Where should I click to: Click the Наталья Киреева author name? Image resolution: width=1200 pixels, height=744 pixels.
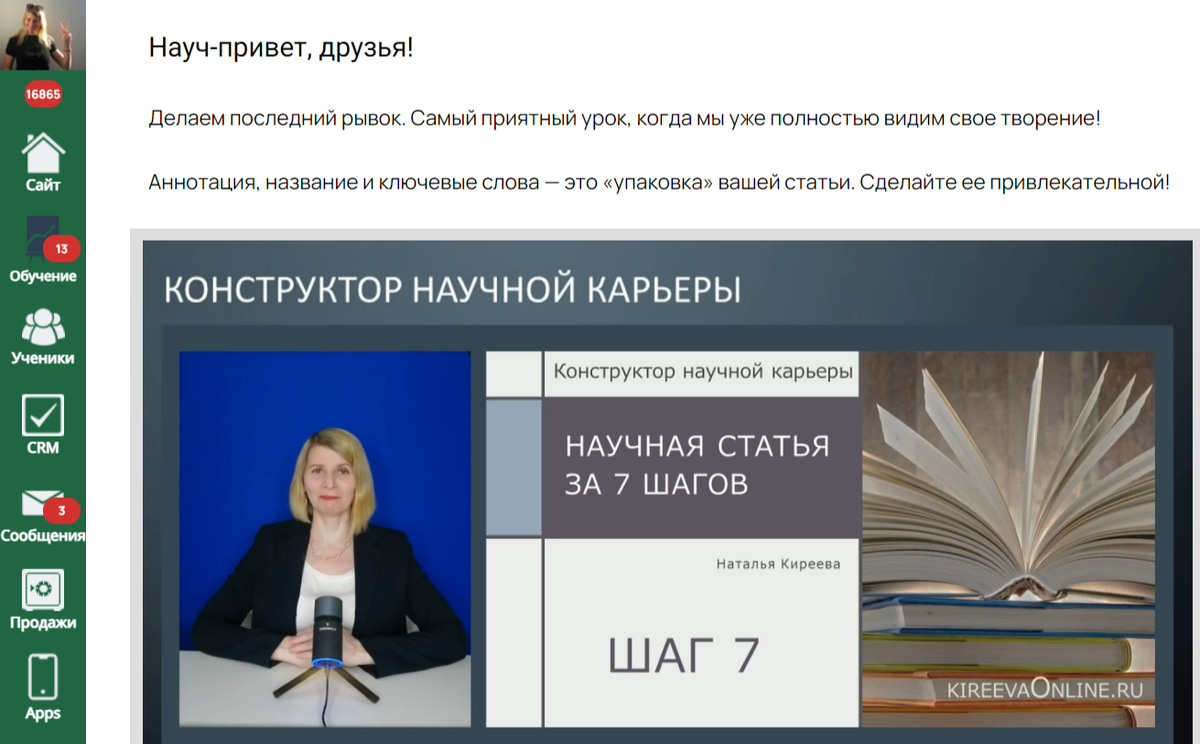coord(778,564)
